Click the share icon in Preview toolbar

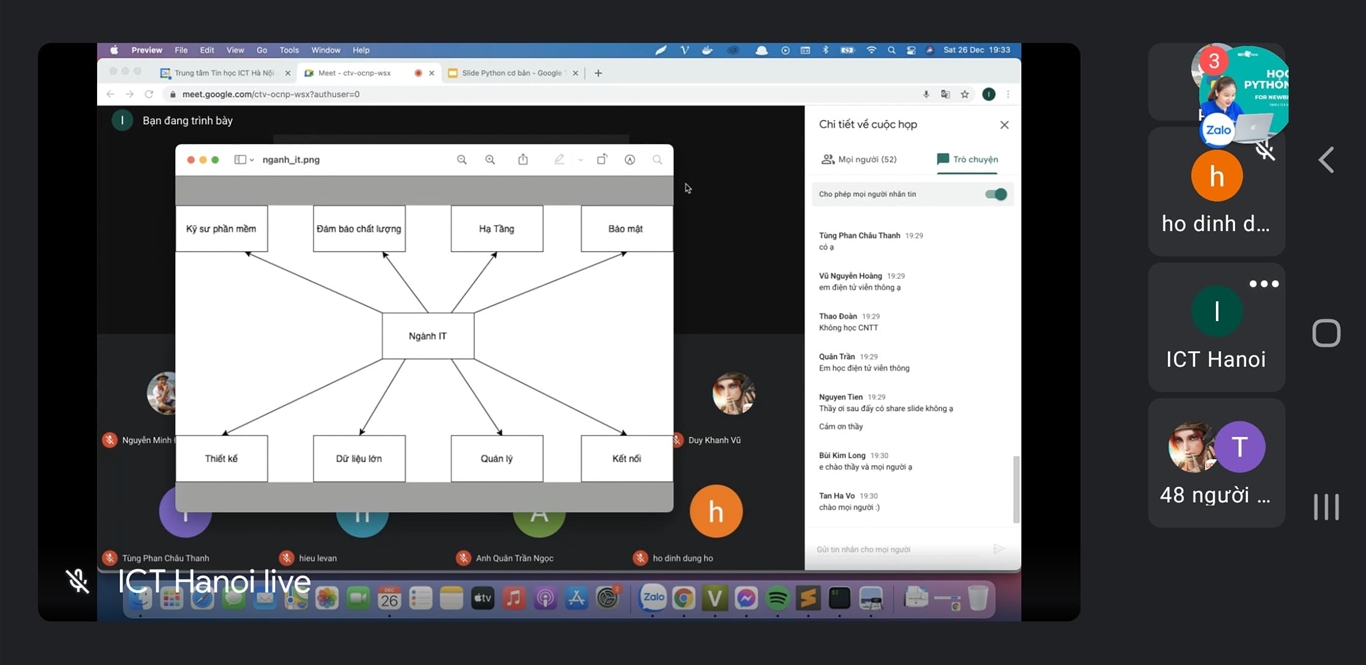pos(523,160)
